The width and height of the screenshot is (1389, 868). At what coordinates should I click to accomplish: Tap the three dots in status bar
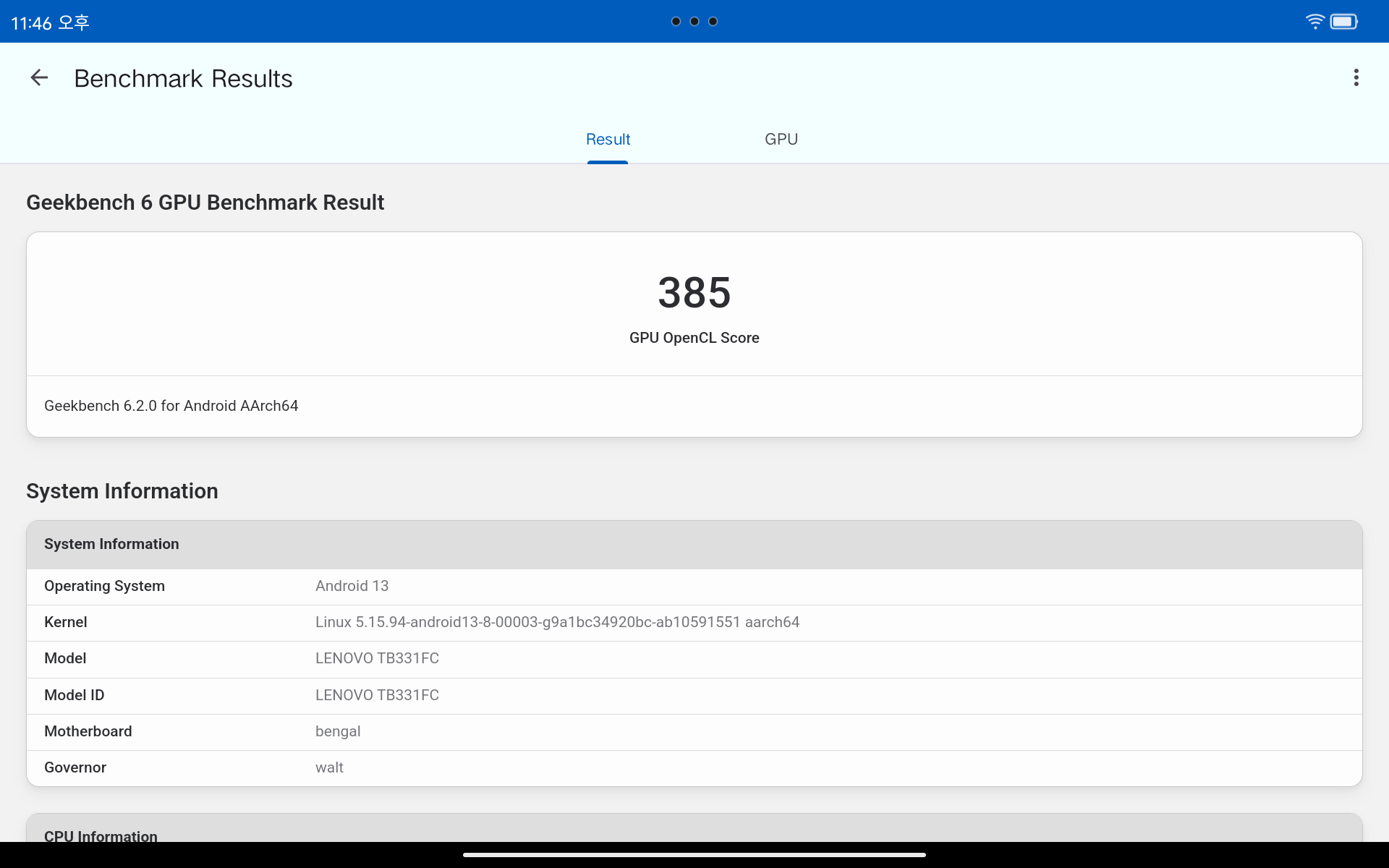click(694, 22)
